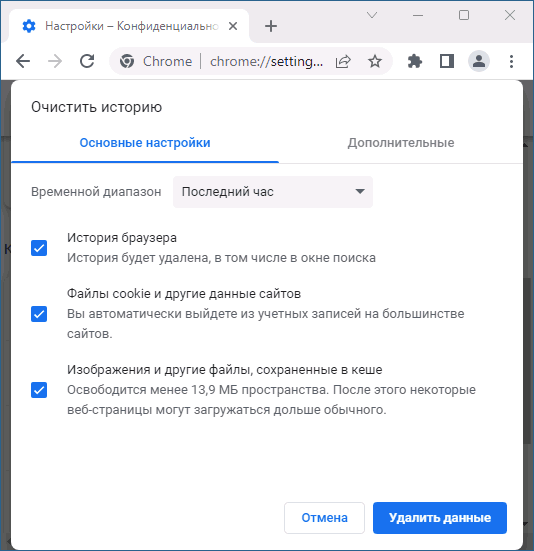This screenshot has height=551, width=534.
Task: Open the Chrome three-dot menu
Action: [512, 61]
